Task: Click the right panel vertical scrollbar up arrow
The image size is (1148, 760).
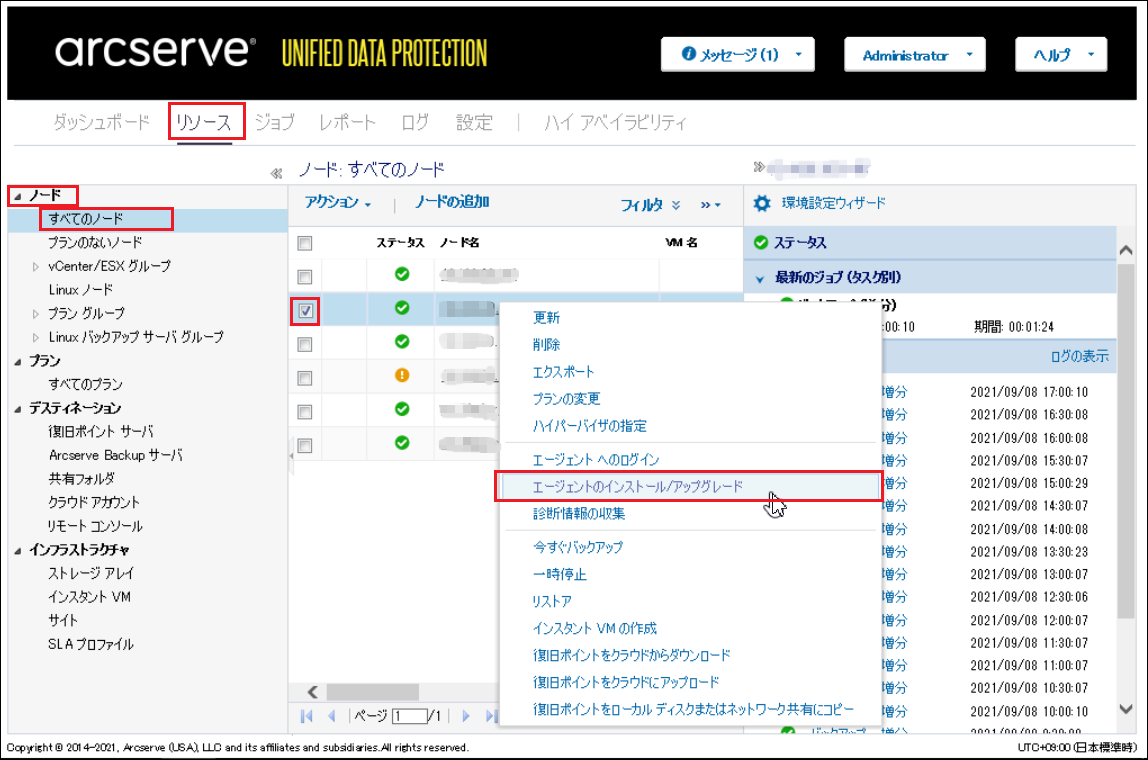Action: point(1126,250)
